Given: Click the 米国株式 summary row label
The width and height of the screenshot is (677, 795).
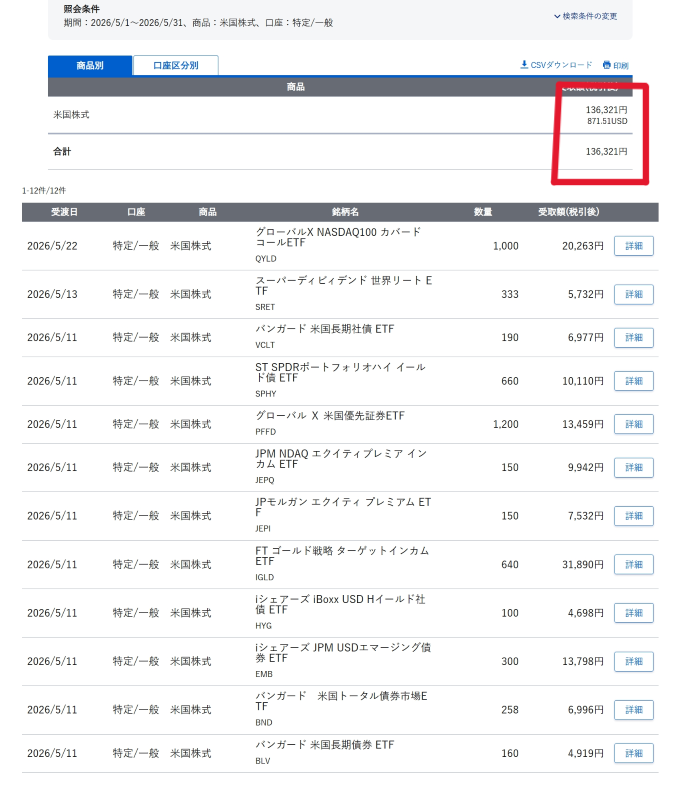Looking at the screenshot, I should coord(71,115).
